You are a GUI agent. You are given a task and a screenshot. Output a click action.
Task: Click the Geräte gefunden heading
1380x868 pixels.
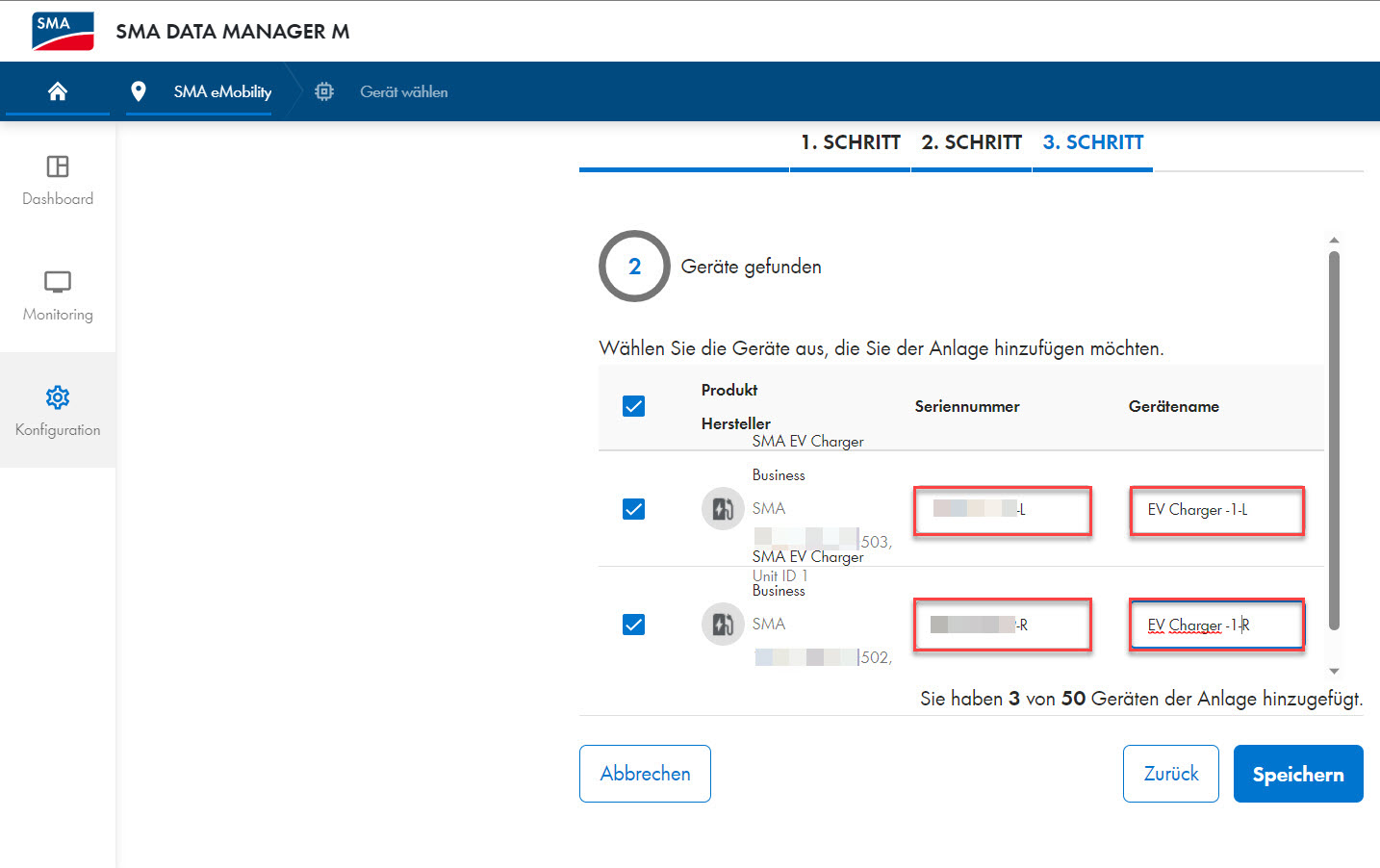(x=752, y=267)
